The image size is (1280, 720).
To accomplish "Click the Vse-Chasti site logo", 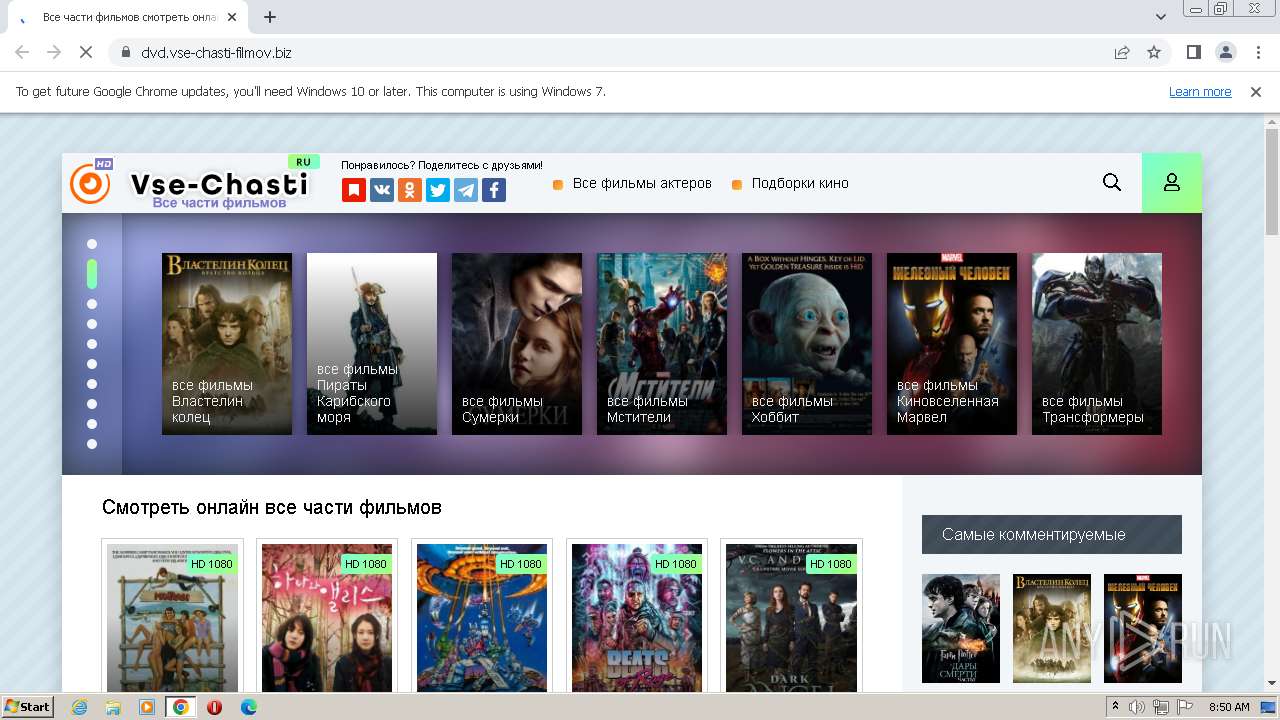I will (x=190, y=183).
